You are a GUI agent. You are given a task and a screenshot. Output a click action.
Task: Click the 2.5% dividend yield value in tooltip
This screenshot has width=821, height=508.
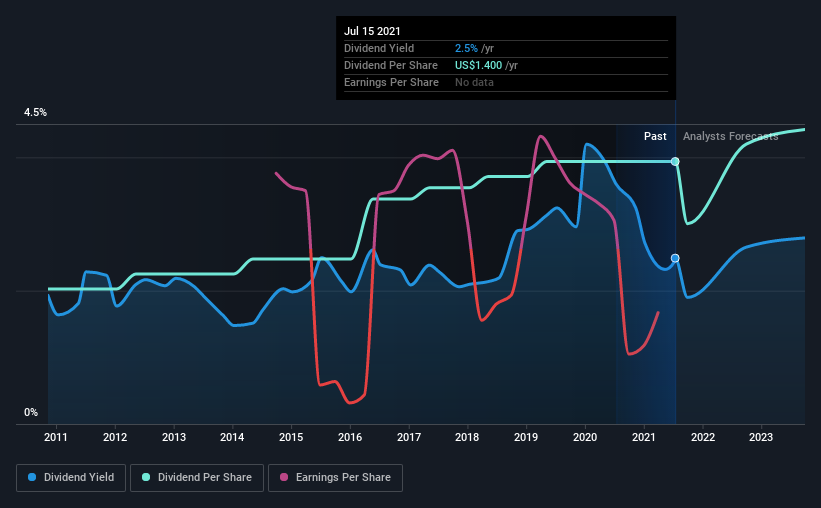tap(466, 48)
